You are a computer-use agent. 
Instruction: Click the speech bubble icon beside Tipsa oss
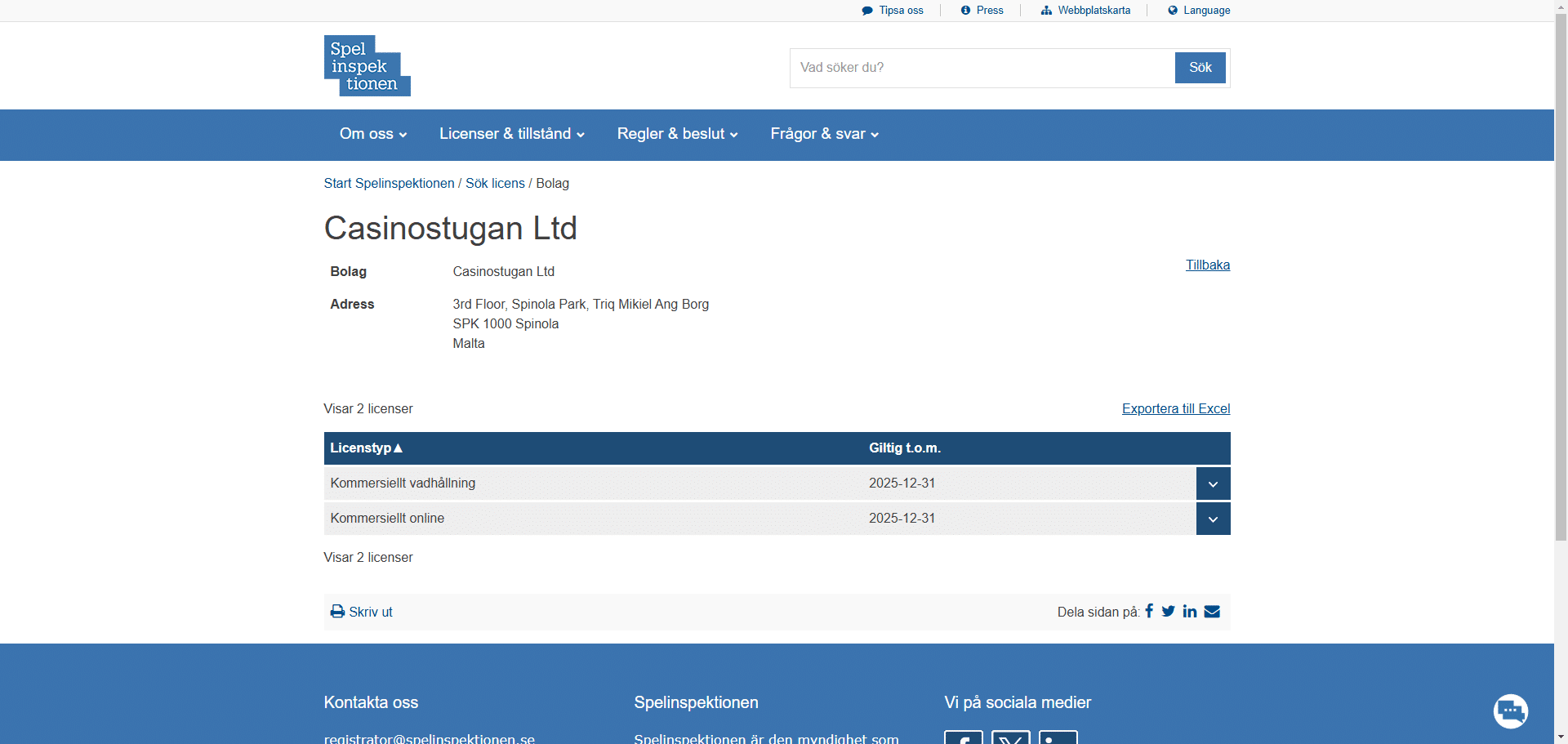click(867, 11)
